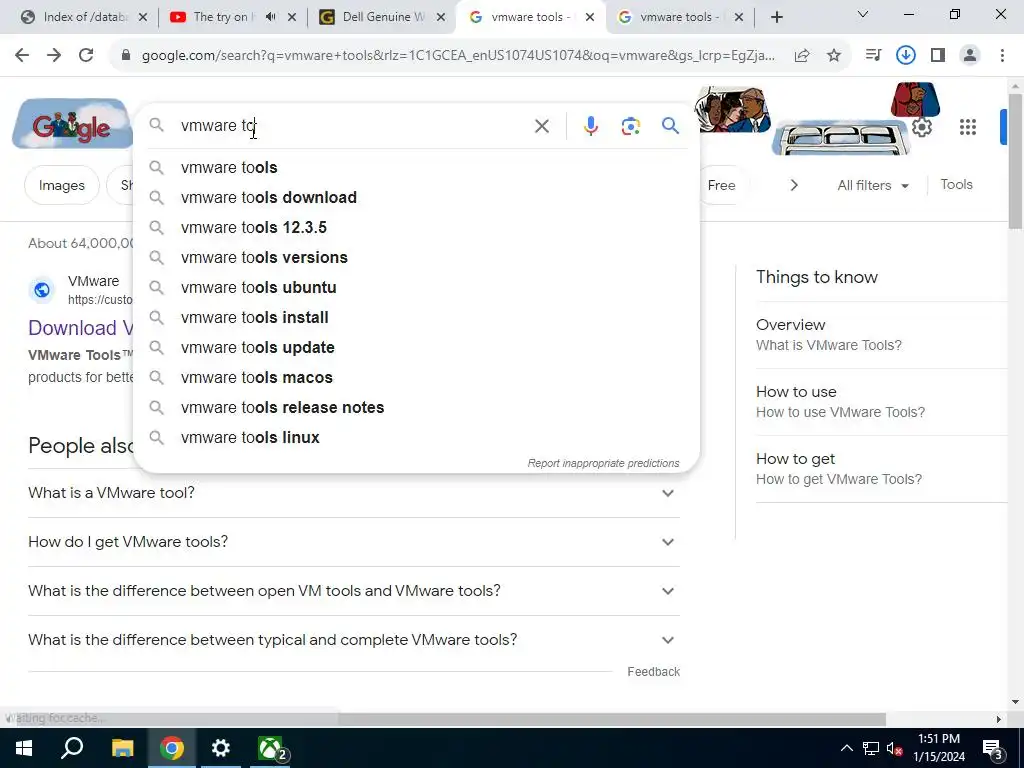Show more filter chips with arrow
This screenshot has height=768, width=1024.
(x=794, y=185)
